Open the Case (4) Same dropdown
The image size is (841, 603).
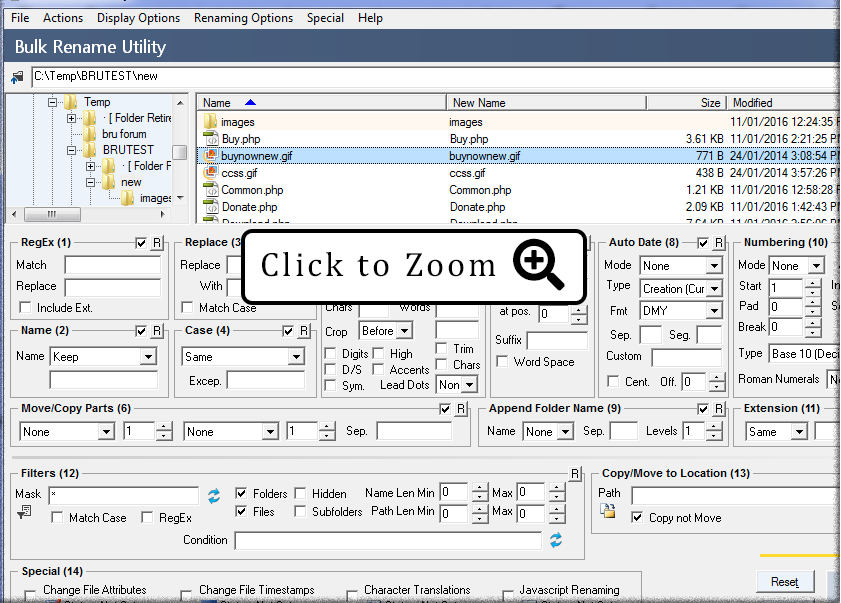point(296,357)
